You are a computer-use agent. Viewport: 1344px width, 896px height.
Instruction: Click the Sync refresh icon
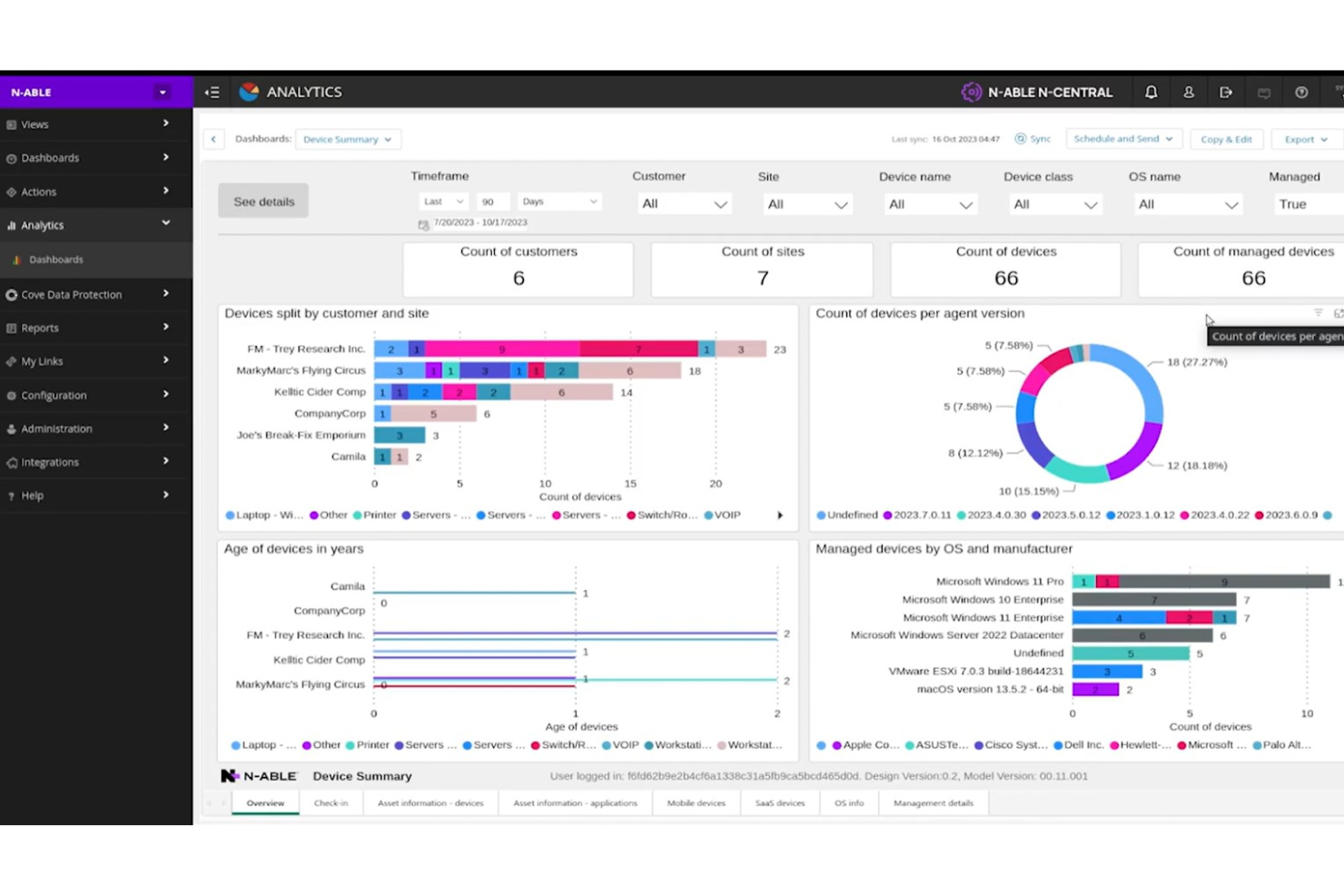pyautogui.click(x=1021, y=139)
